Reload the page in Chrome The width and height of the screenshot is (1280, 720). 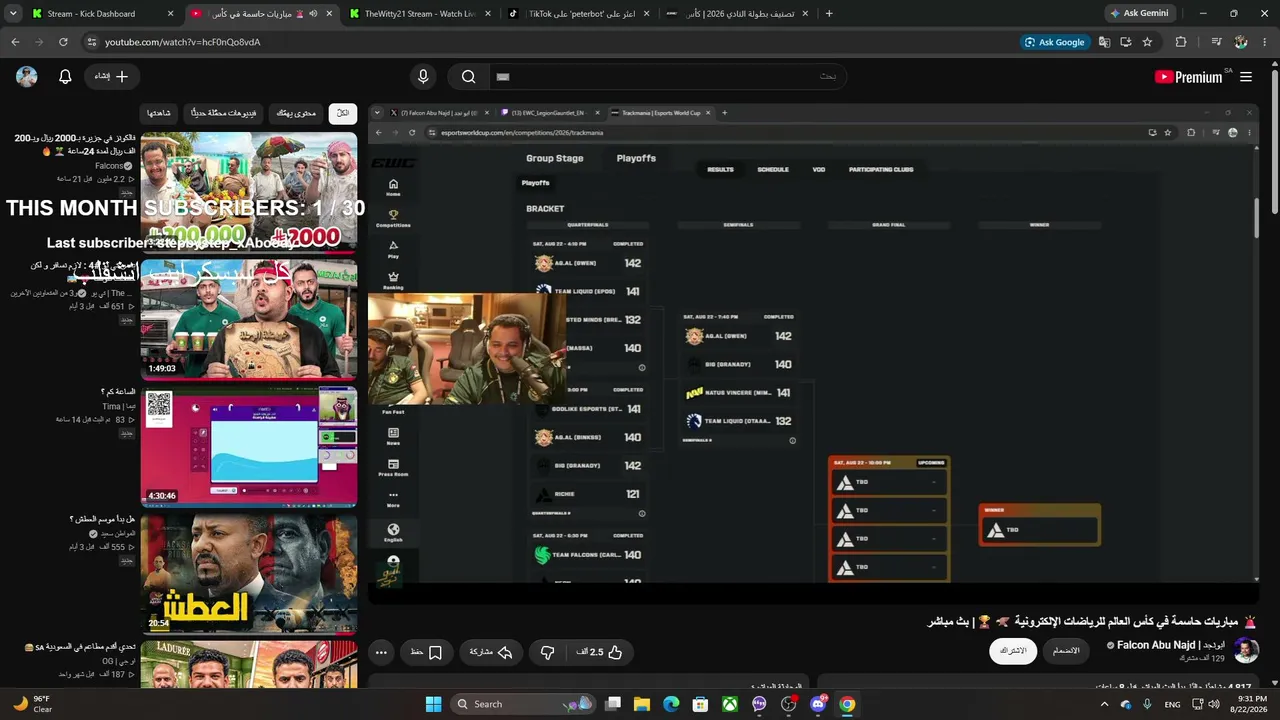pos(63,42)
